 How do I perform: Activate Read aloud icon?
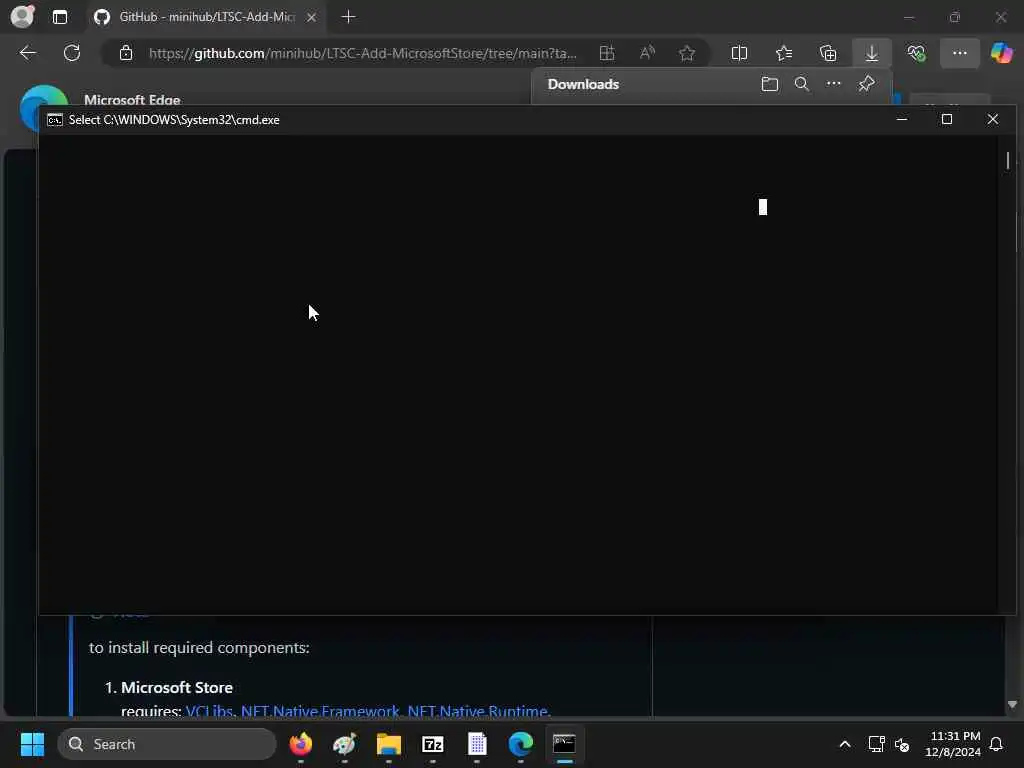[x=647, y=53]
